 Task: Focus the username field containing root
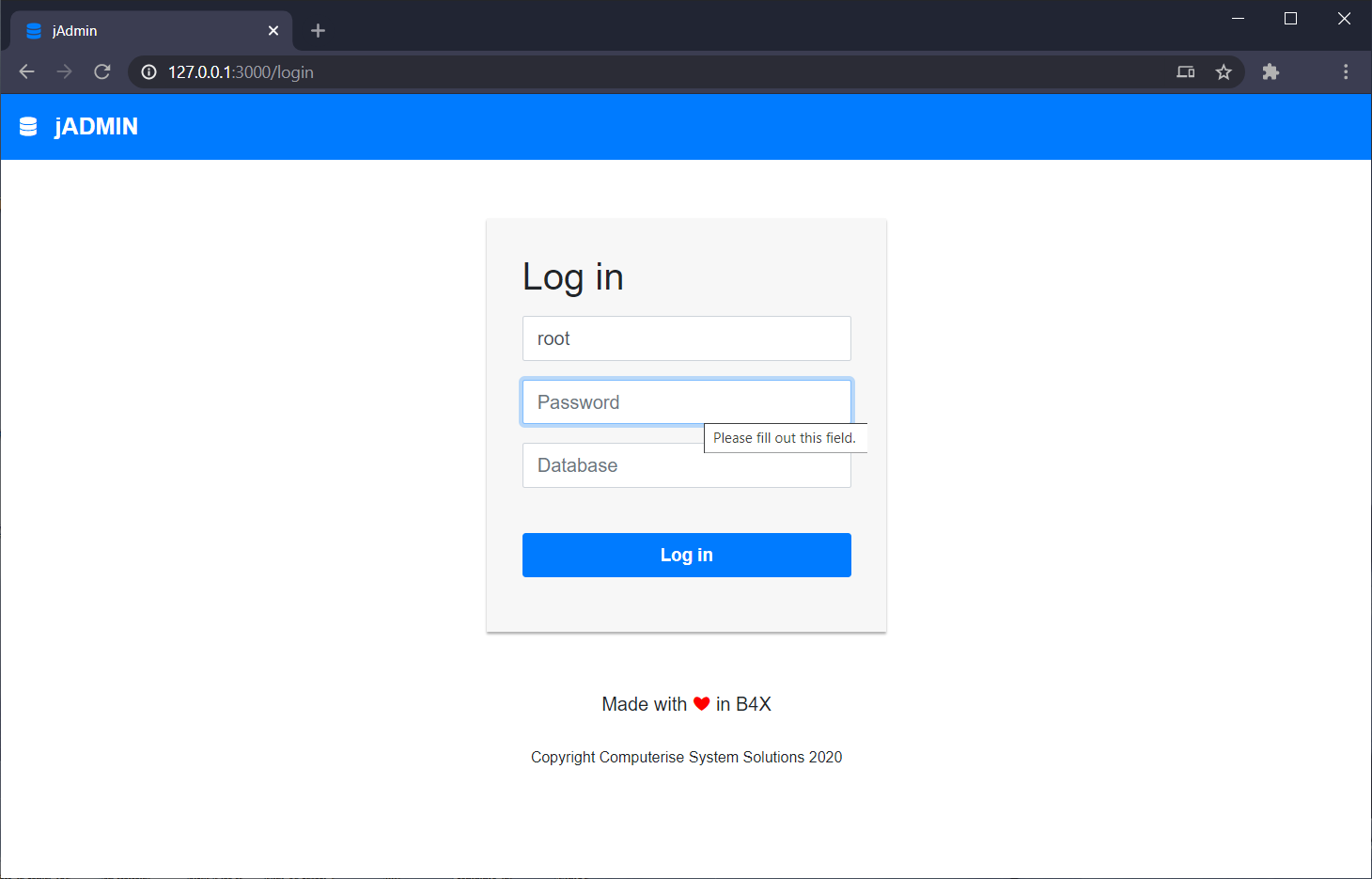pos(687,338)
